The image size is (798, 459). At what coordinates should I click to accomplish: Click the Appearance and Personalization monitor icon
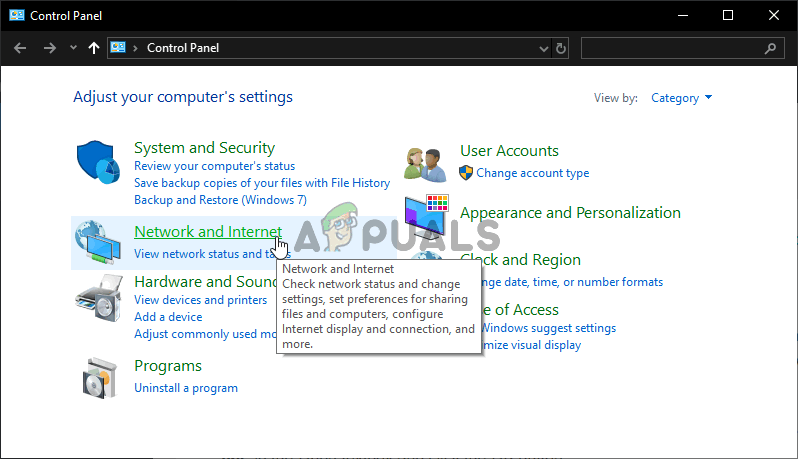(426, 214)
